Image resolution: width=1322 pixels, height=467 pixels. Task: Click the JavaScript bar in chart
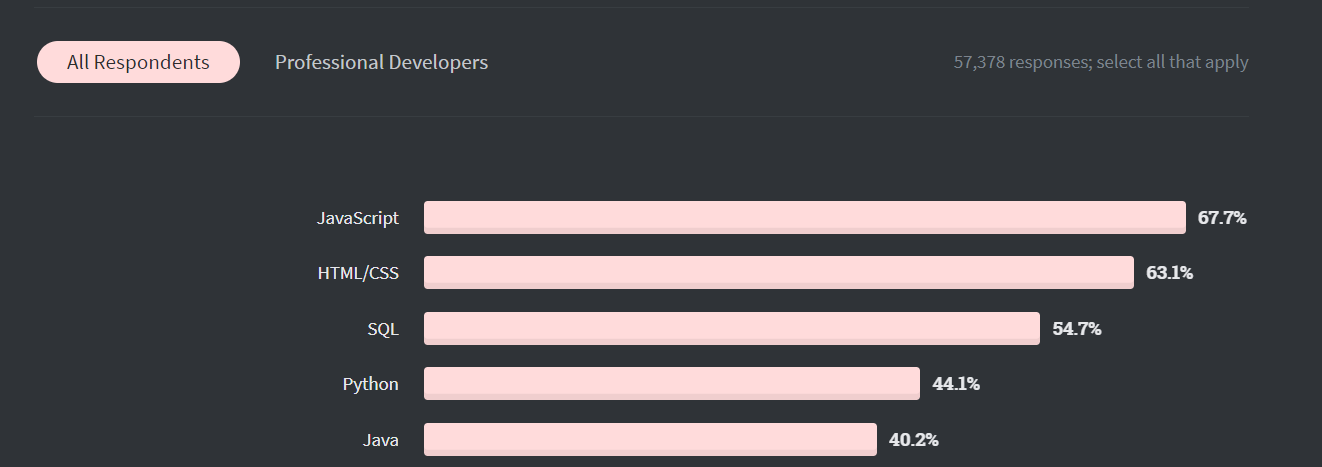pos(805,217)
